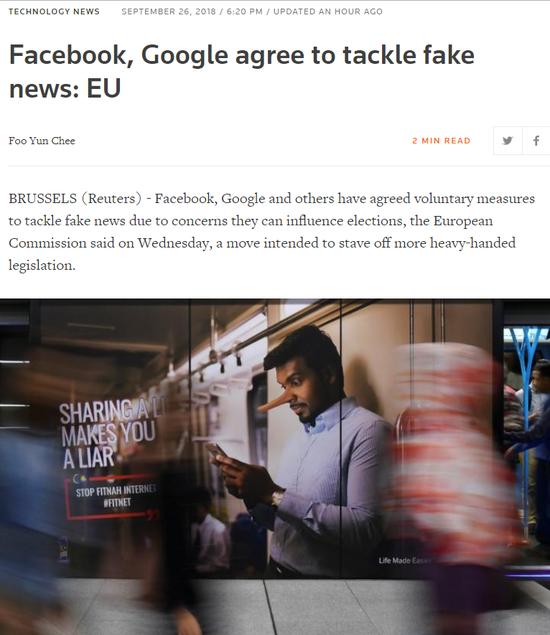
Task: Click the MAKES YOU A LIAR poster text
Action: (x=108, y=444)
